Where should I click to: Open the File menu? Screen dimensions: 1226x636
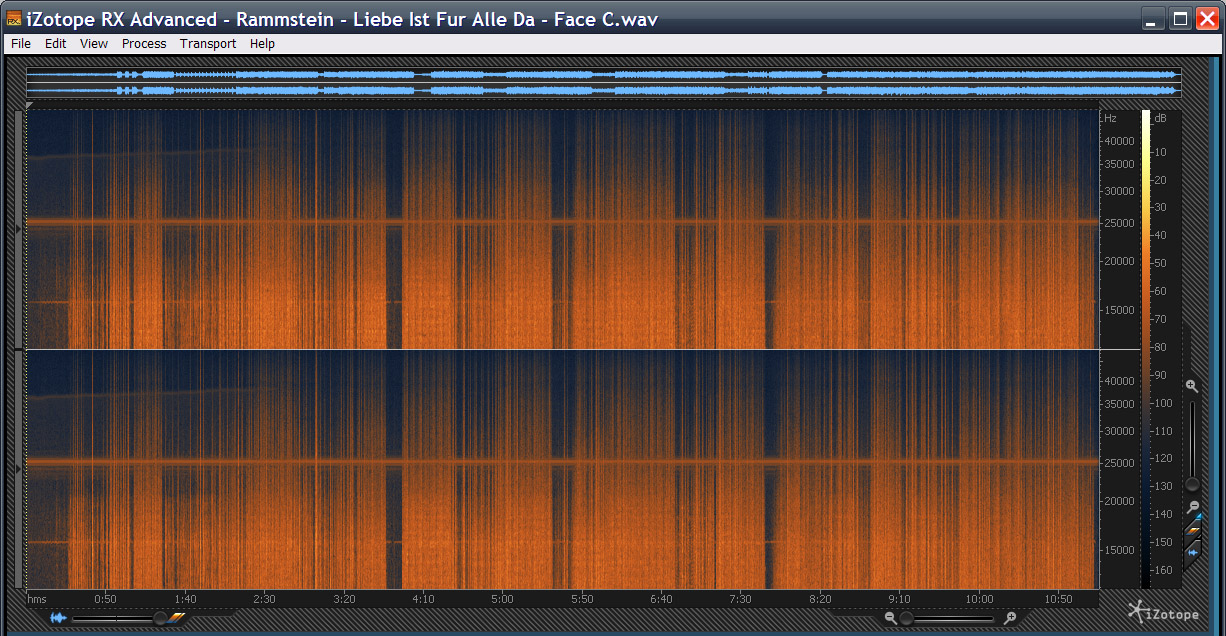(21, 44)
